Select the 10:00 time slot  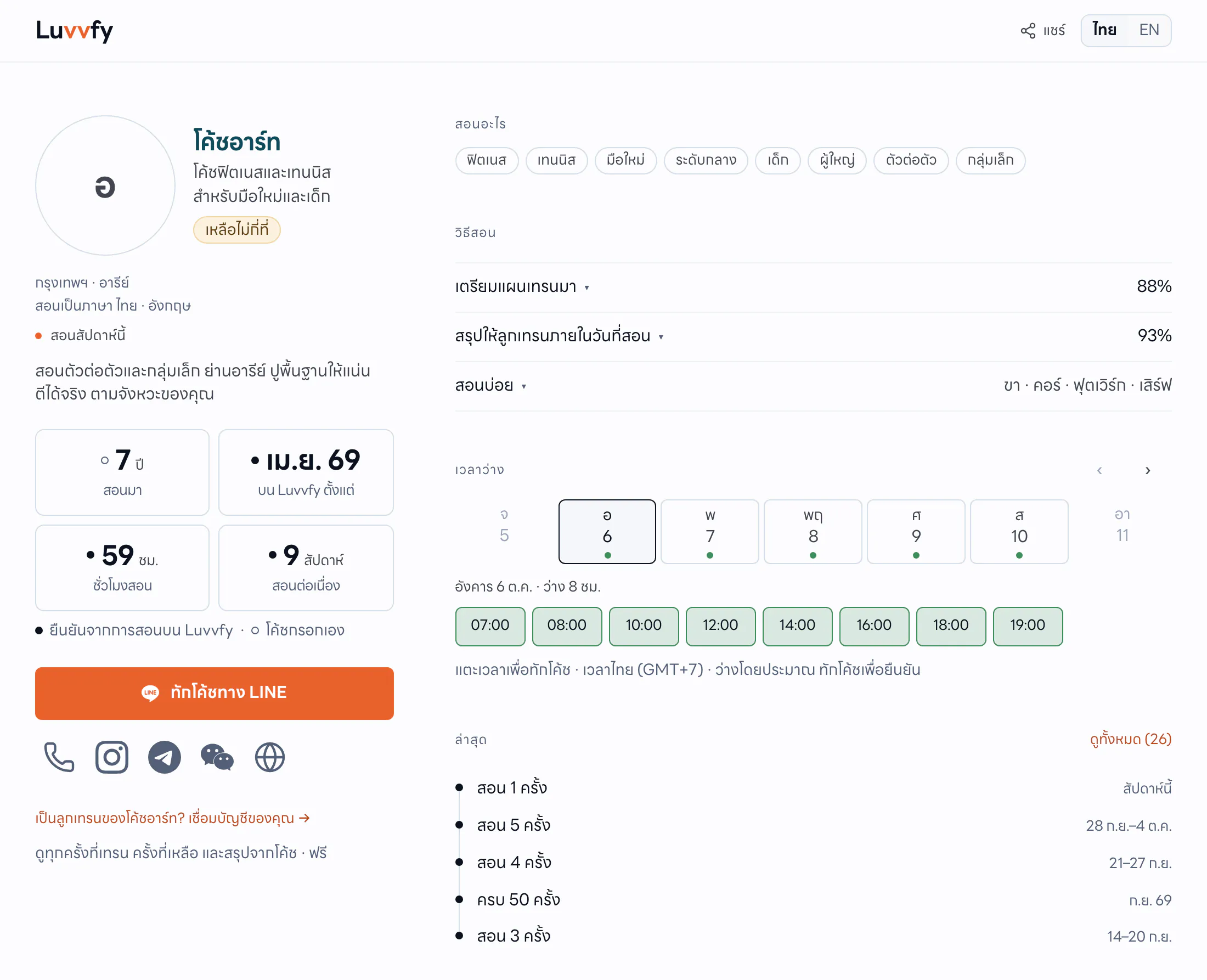click(644, 626)
